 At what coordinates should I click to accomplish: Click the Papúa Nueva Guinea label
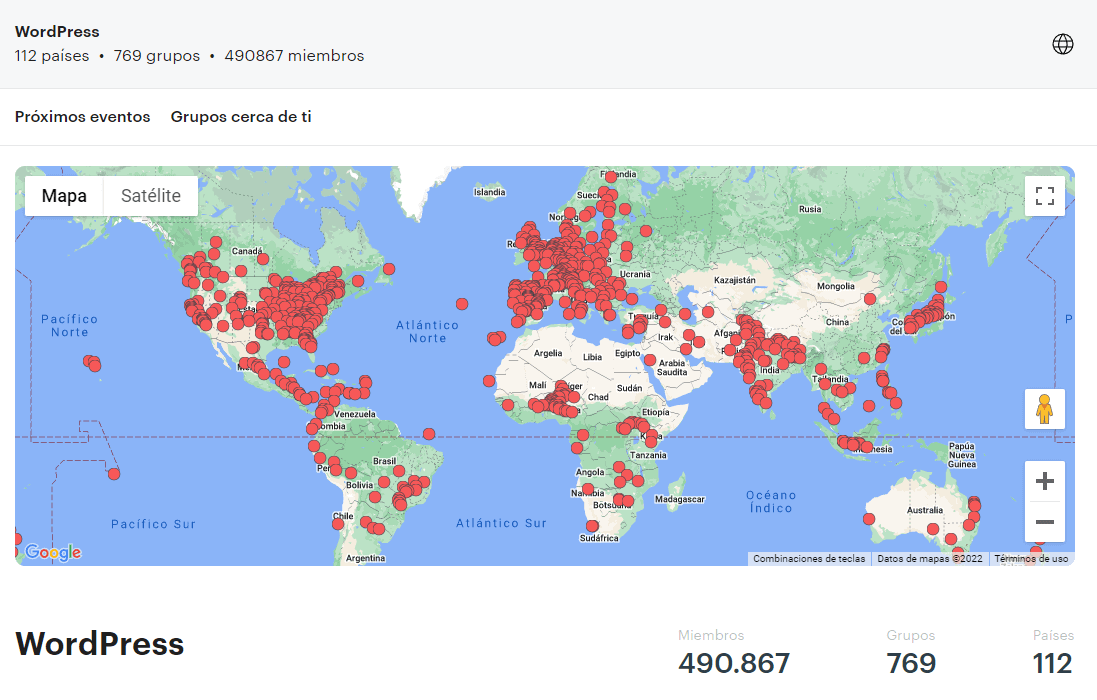[962, 455]
